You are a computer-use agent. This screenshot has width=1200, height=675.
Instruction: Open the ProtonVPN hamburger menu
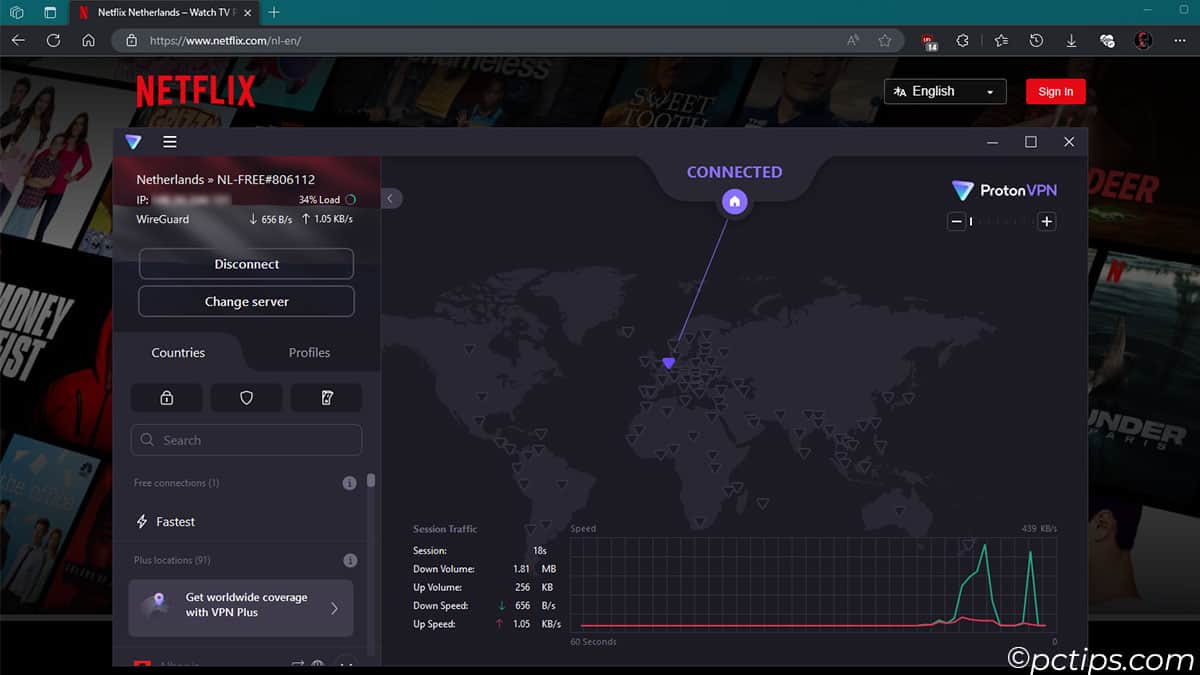point(170,142)
